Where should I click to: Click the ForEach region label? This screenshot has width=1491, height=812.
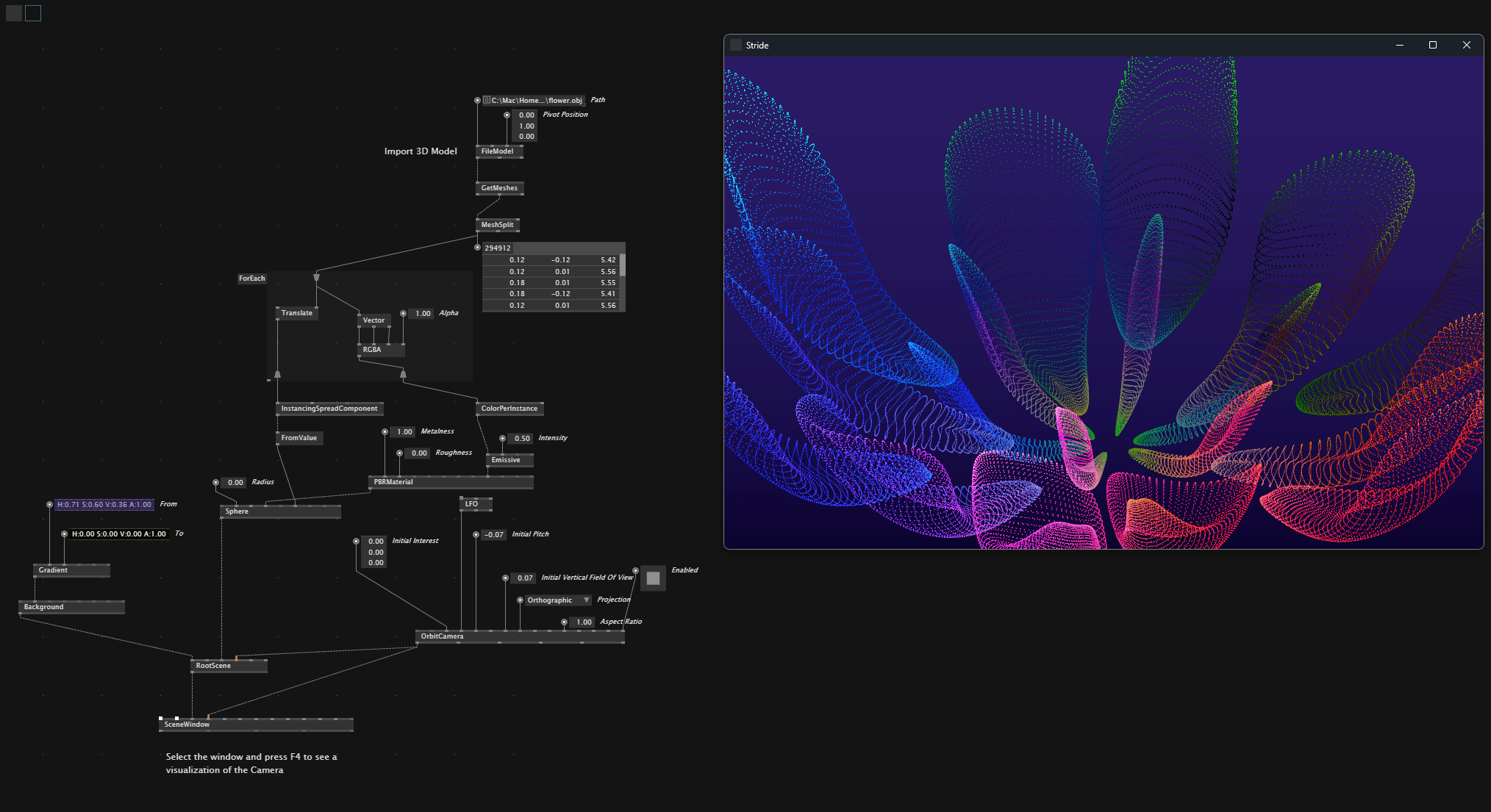pyautogui.click(x=251, y=279)
